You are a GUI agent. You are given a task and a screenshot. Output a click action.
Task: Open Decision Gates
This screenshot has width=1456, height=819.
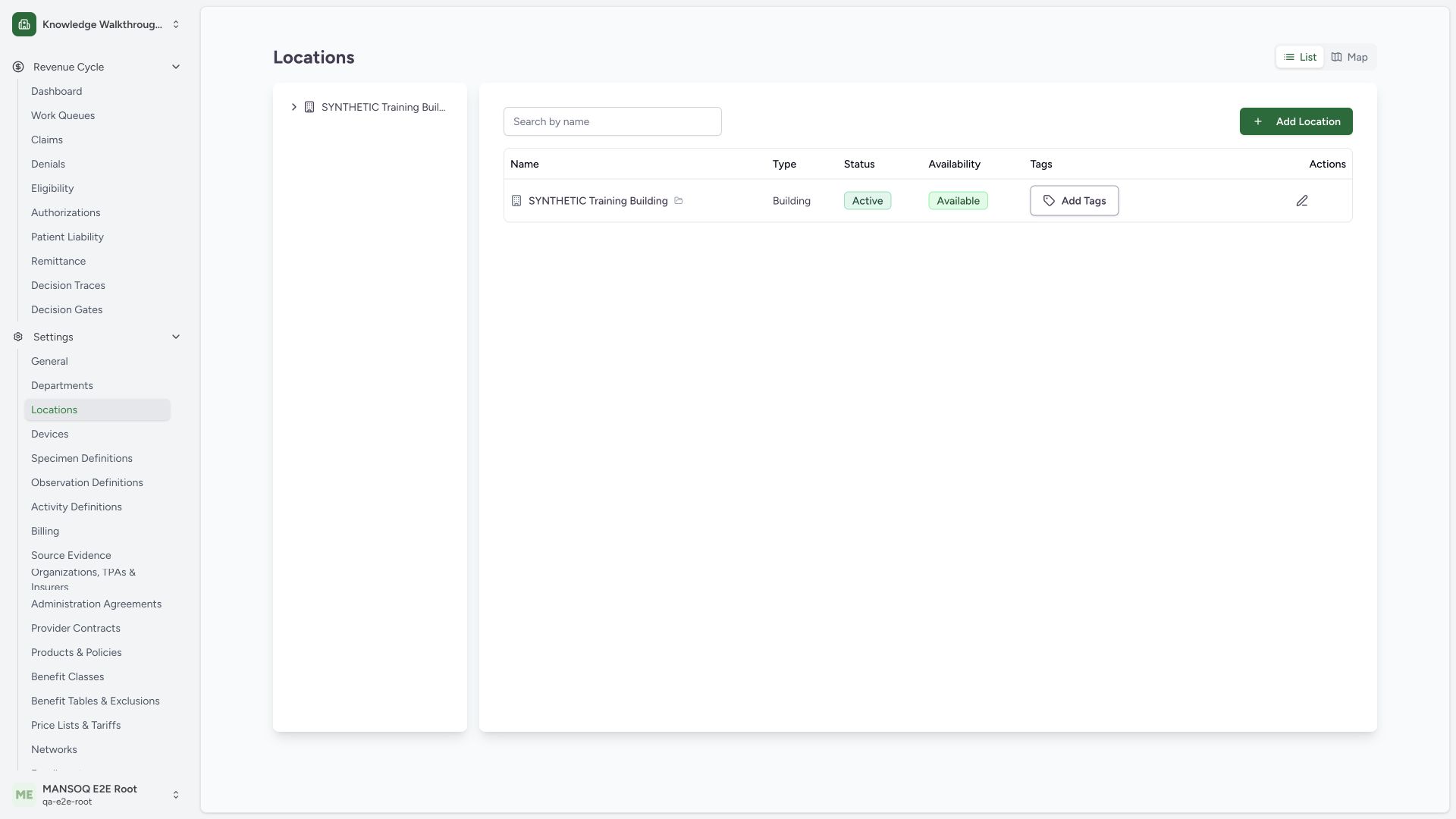coord(97,309)
